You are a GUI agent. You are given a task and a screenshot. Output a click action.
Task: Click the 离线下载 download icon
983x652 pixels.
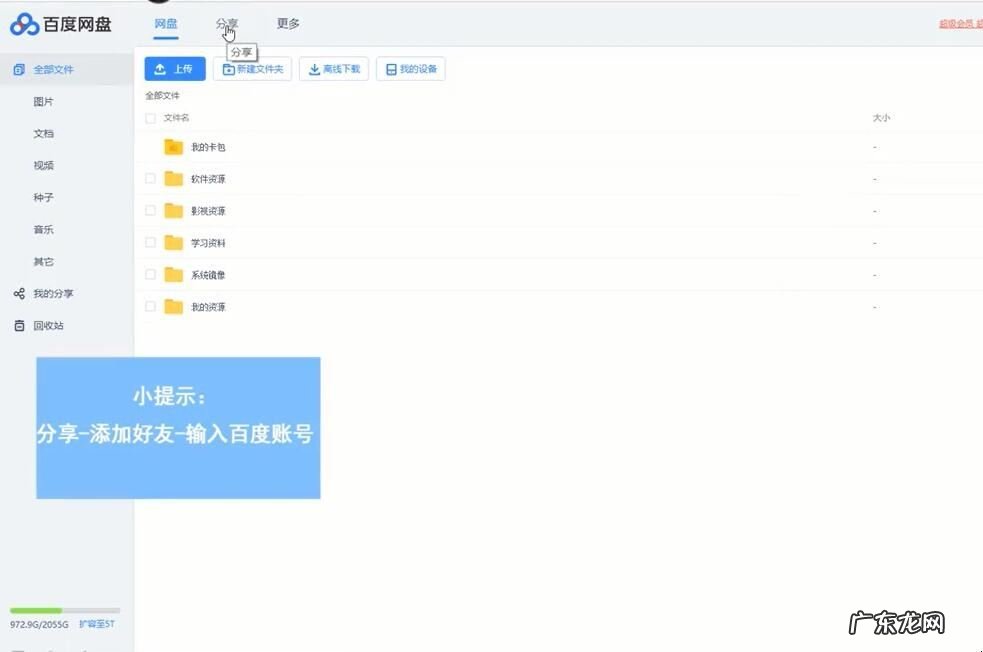click(x=315, y=69)
